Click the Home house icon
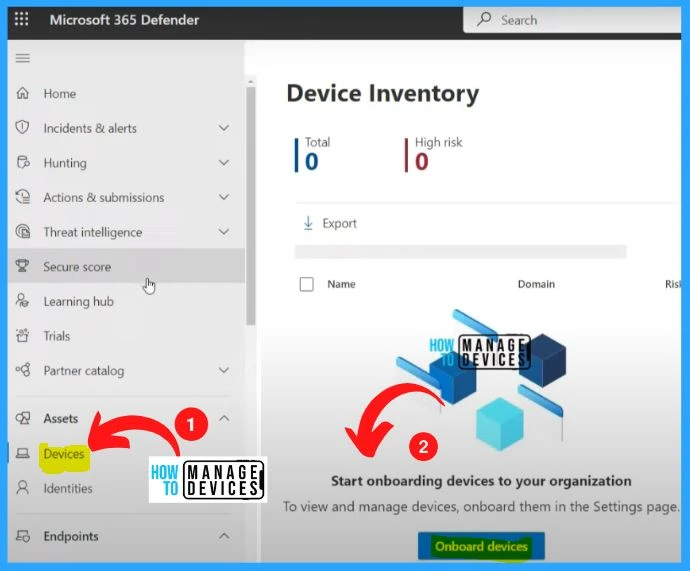The width and height of the screenshot is (690, 571). [x=22, y=93]
